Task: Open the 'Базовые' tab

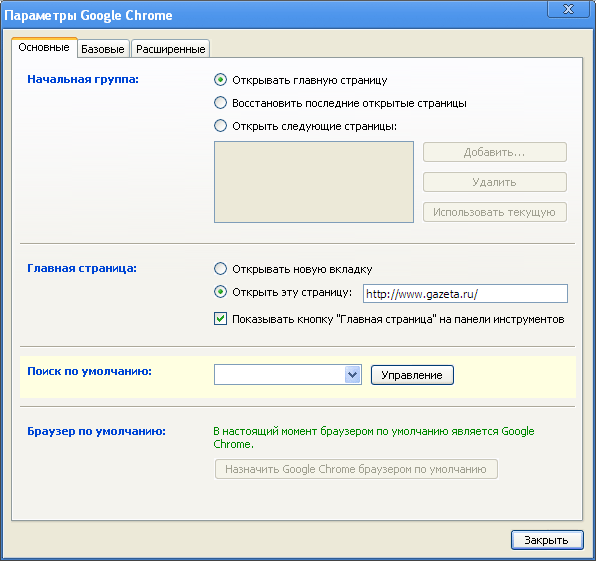Action: (103, 49)
